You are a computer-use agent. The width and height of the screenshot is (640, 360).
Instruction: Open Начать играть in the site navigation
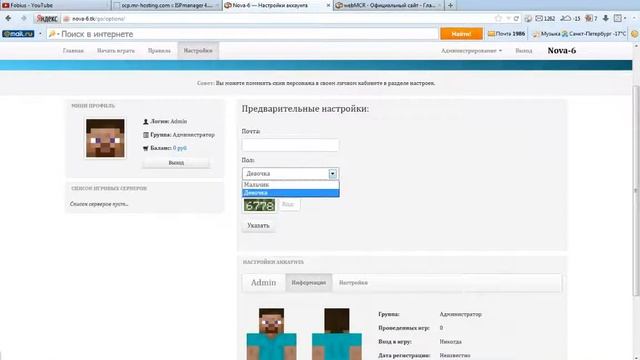116,51
